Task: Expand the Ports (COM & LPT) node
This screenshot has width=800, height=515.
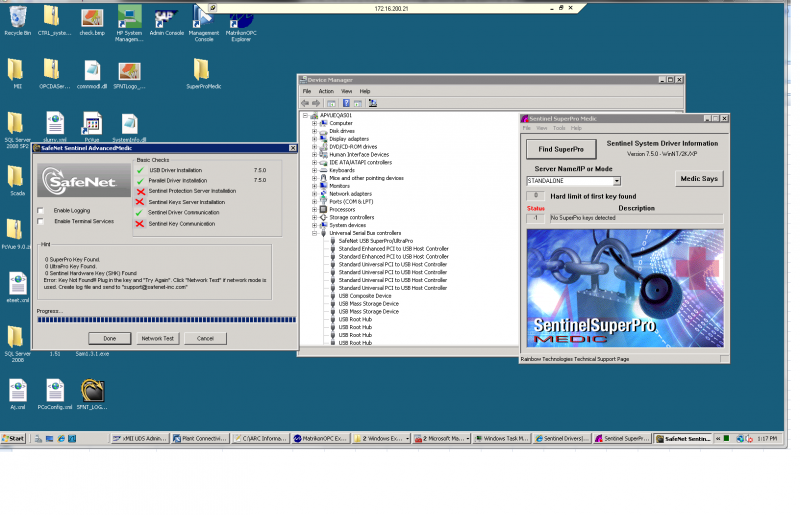Action: pyautogui.click(x=314, y=202)
